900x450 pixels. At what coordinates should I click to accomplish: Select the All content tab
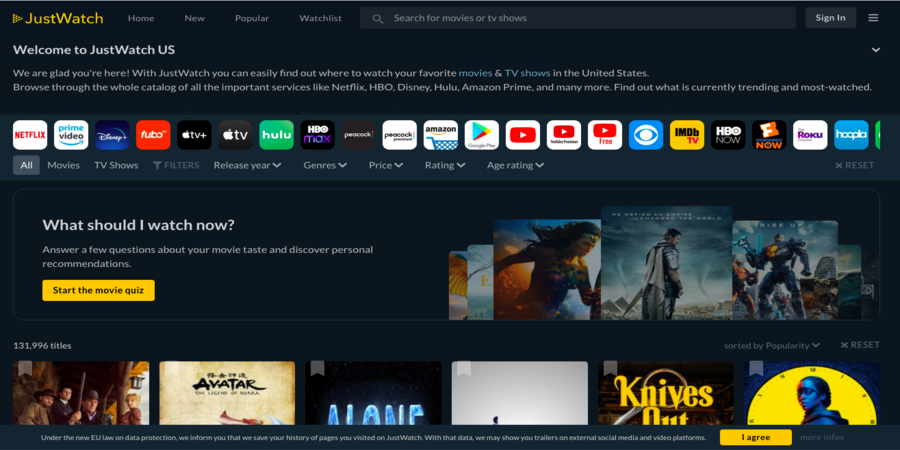[26, 165]
